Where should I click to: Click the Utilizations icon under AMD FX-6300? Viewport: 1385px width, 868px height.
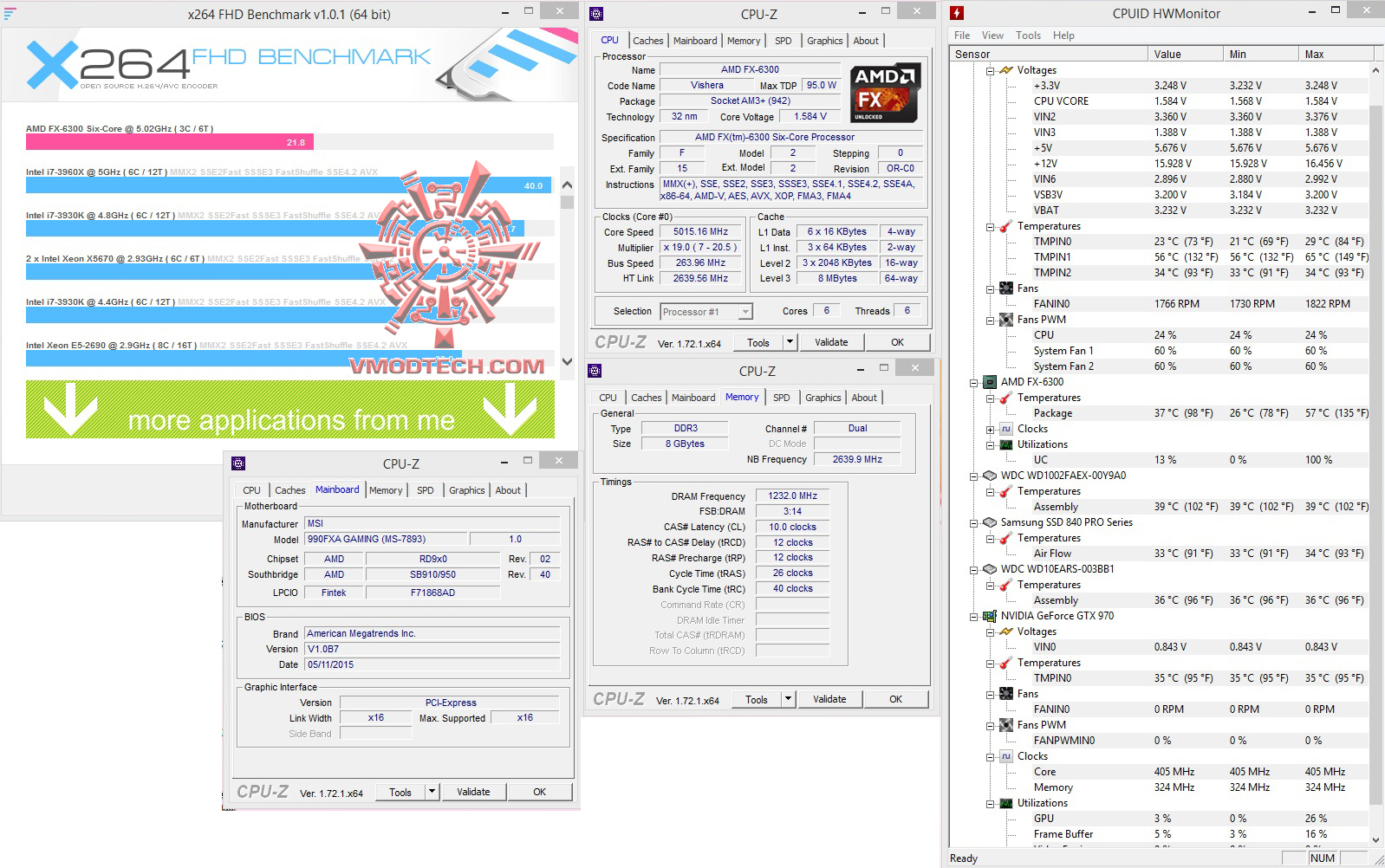tap(1005, 444)
